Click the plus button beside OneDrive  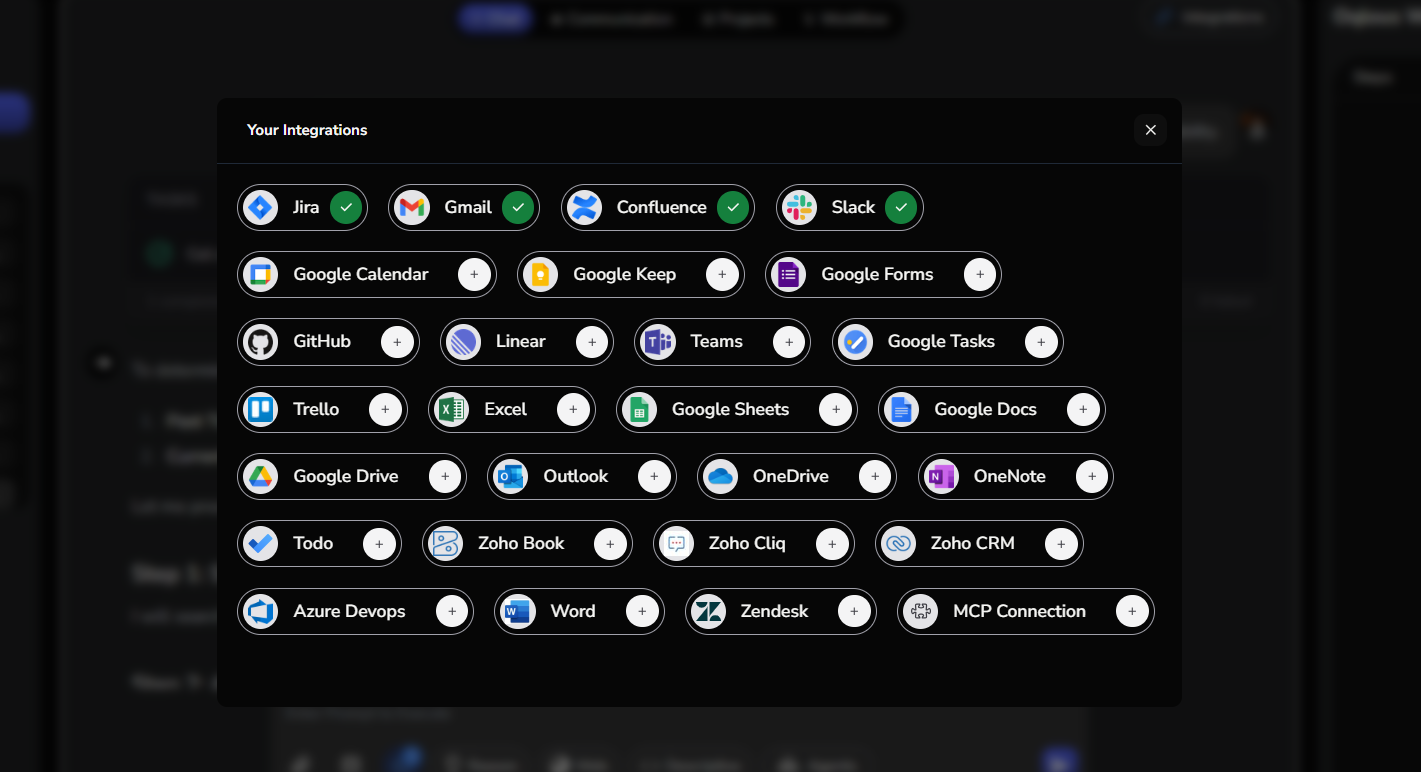(875, 477)
